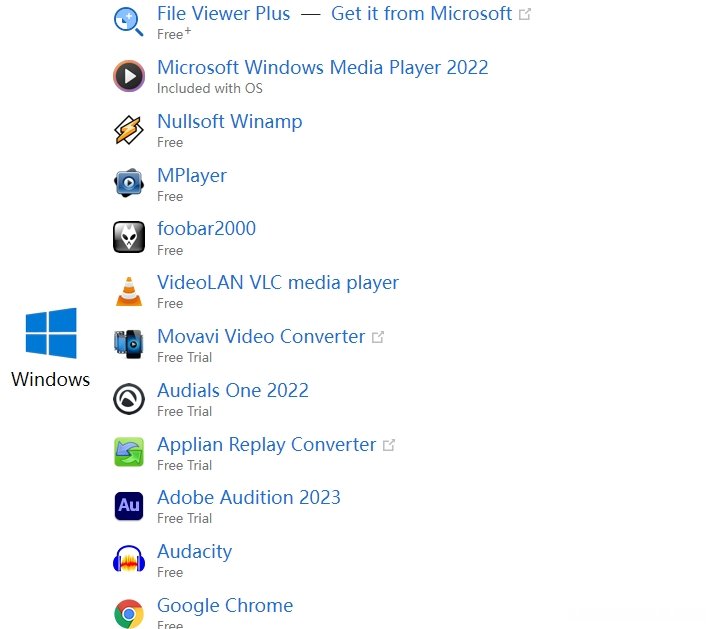Click the Included with OS text
The height and width of the screenshot is (629, 716).
click(x=210, y=88)
